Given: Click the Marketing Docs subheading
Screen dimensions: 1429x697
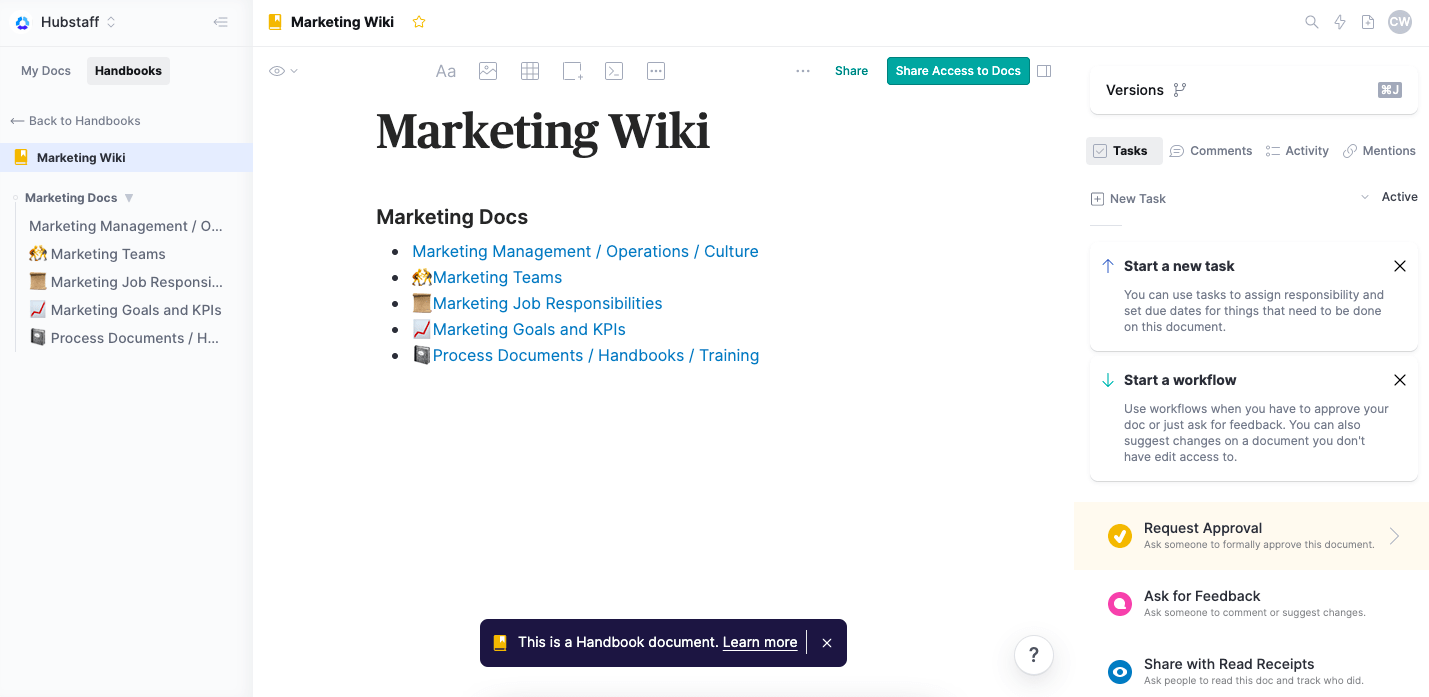Looking at the screenshot, I should coord(452,217).
